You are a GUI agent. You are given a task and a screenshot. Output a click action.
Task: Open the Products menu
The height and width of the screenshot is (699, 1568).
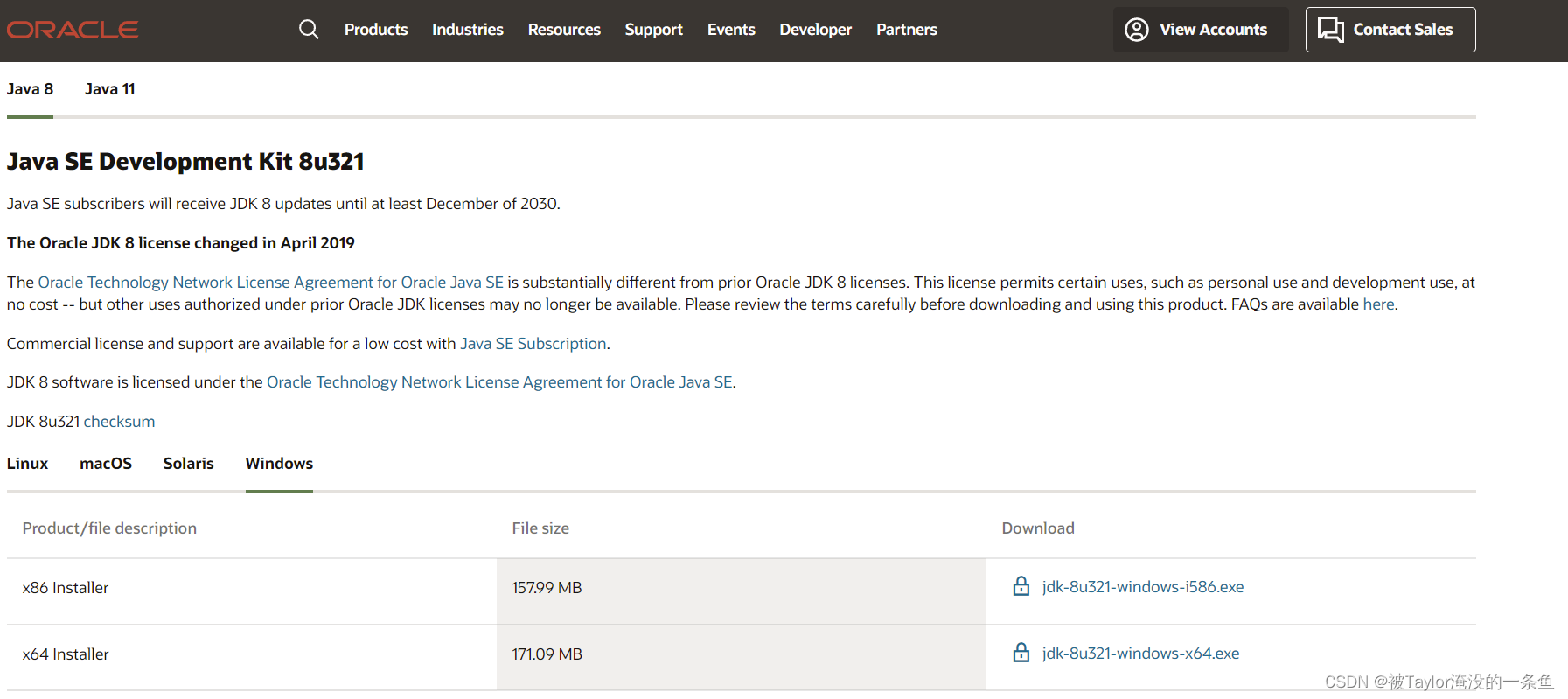coord(376,30)
